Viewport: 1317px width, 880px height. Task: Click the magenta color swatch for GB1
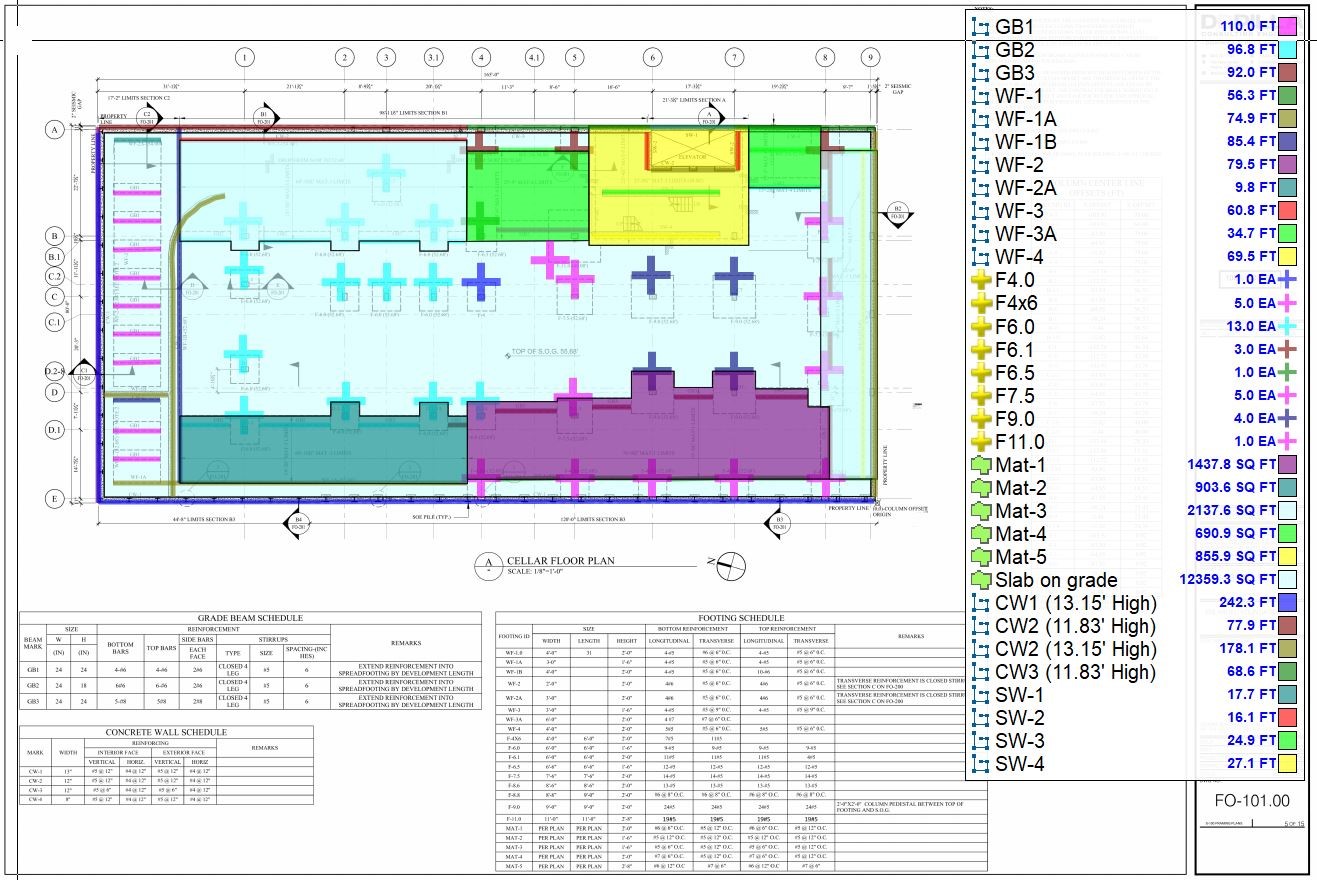point(1287,26)
